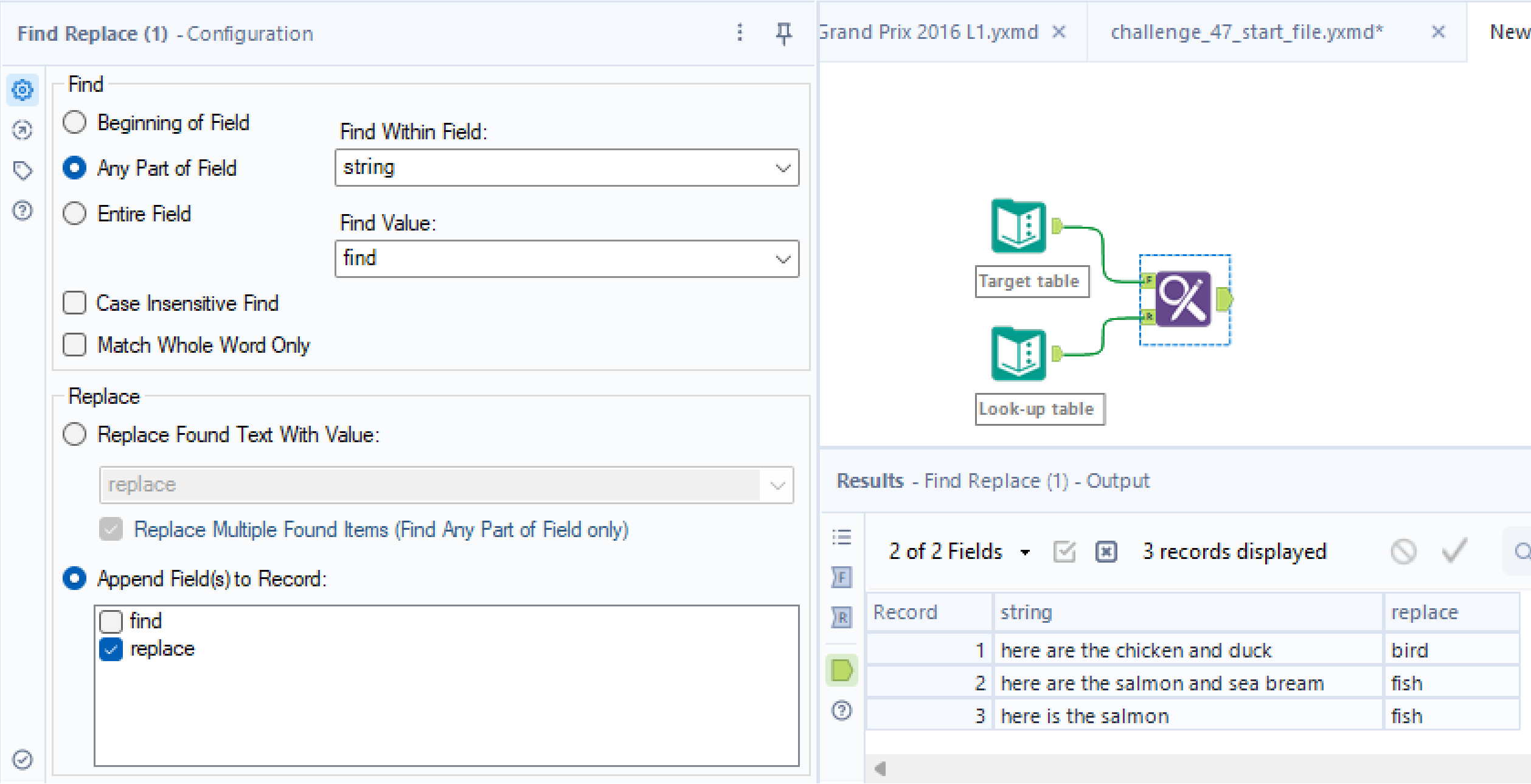Show the R input anchor results
Viewport: 1531px width, 784px height.
tap(842, 618)
